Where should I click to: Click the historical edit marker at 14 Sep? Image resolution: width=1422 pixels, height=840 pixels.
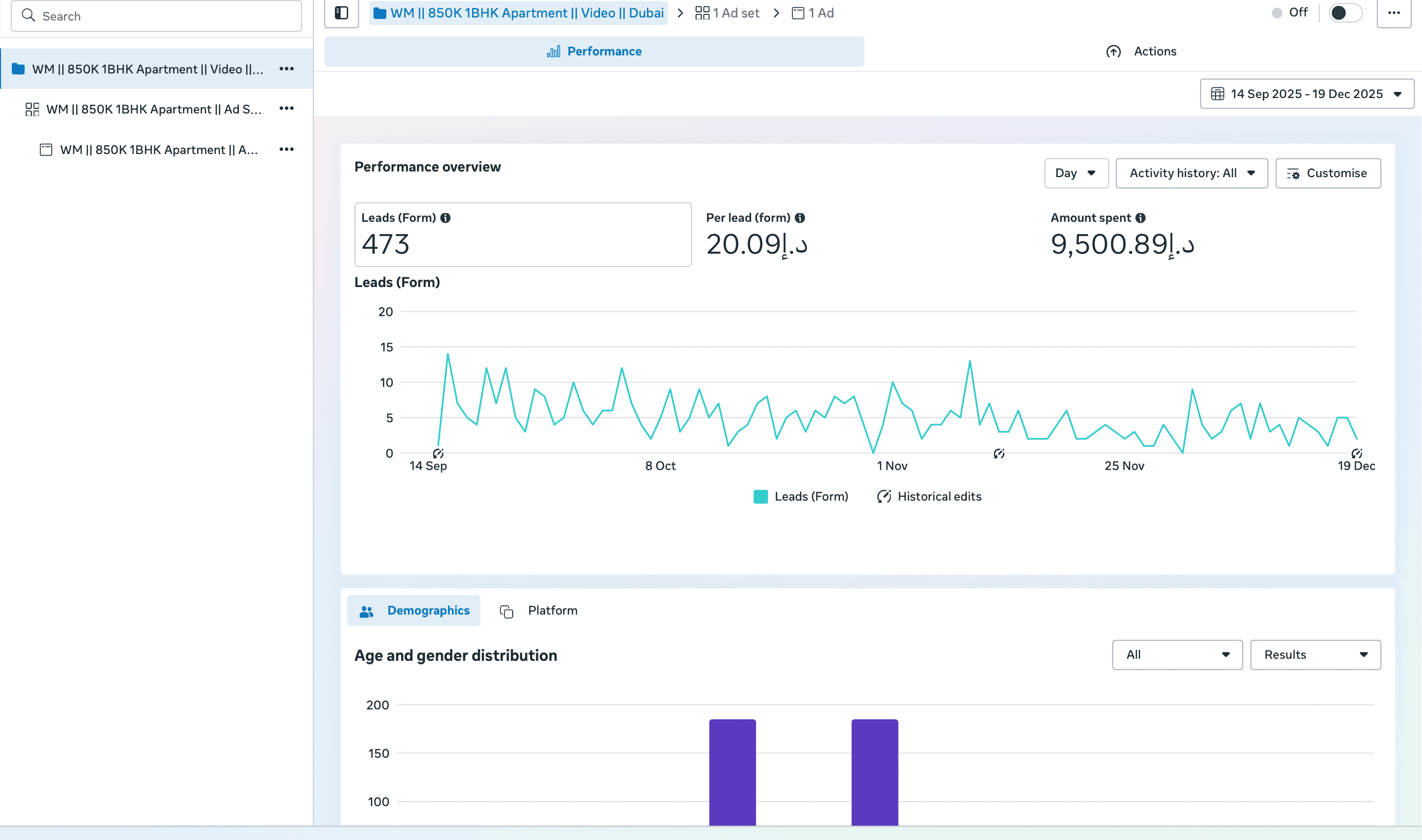click(438, 453)
